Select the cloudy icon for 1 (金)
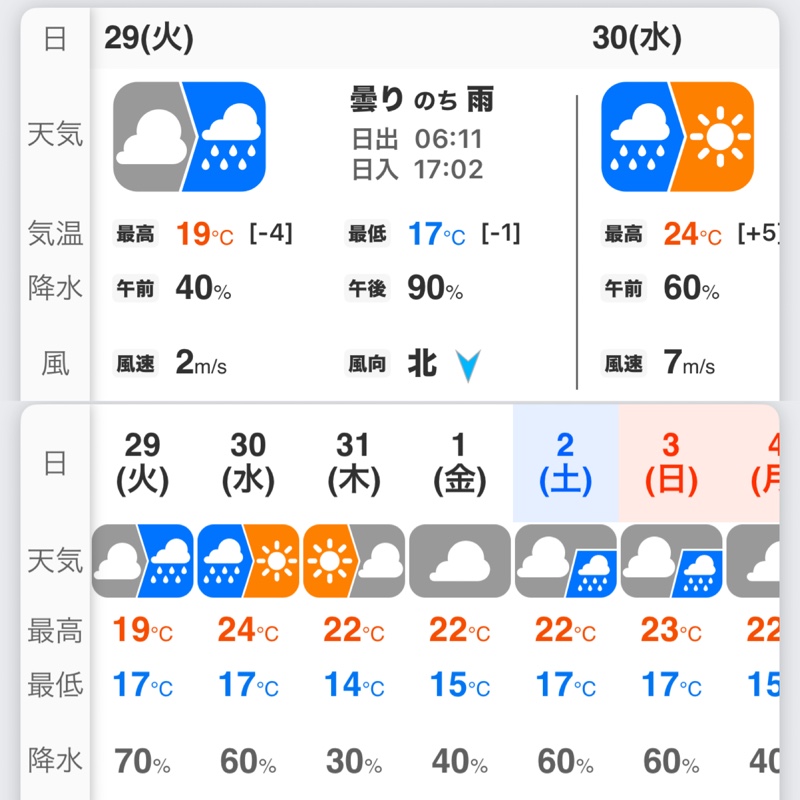The height and width of the screenshot is (800, 800). coord(460,561)
